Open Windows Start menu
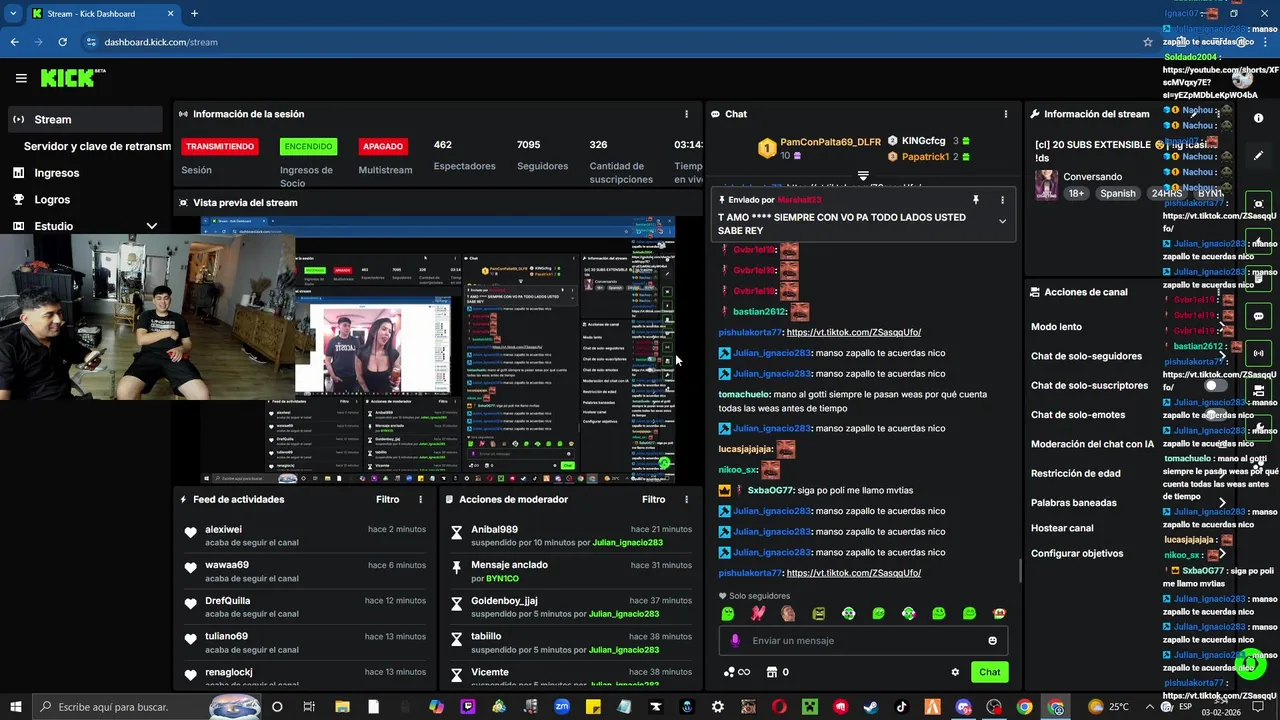The height and width of the screenshot is (720, 1280). (16, 707)
